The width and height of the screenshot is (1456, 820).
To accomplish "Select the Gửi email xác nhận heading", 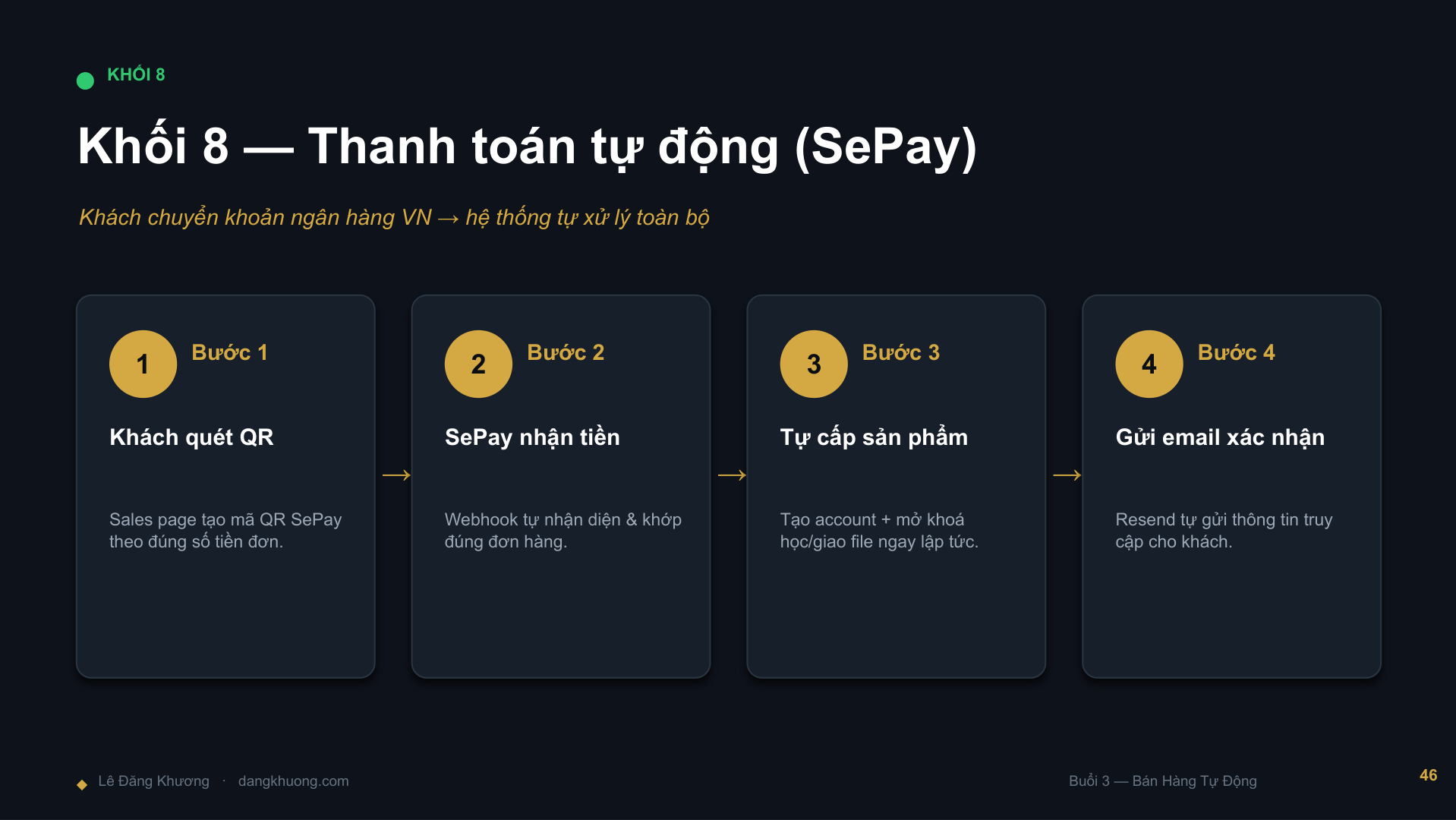I will tap(1220, 437).
